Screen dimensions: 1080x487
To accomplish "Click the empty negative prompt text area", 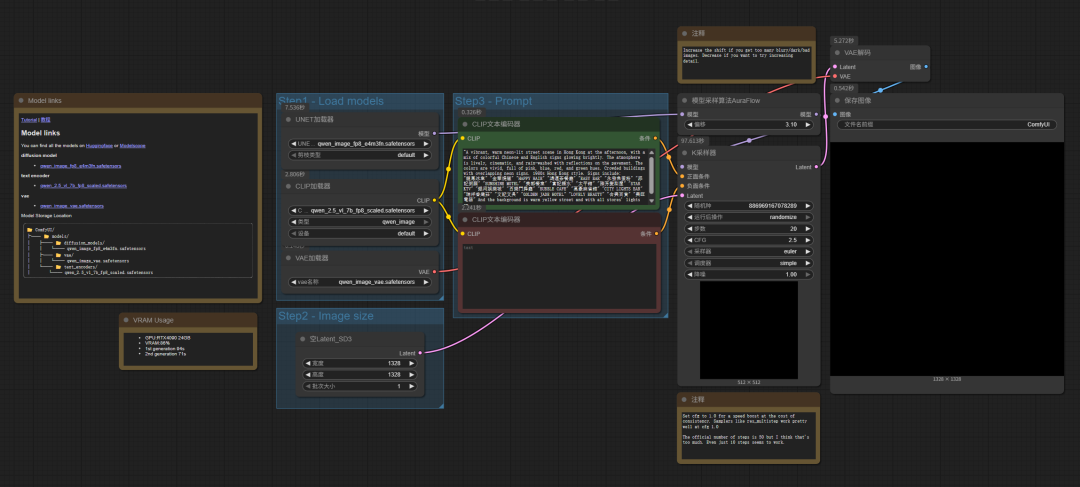I will [x=559, y=274].
